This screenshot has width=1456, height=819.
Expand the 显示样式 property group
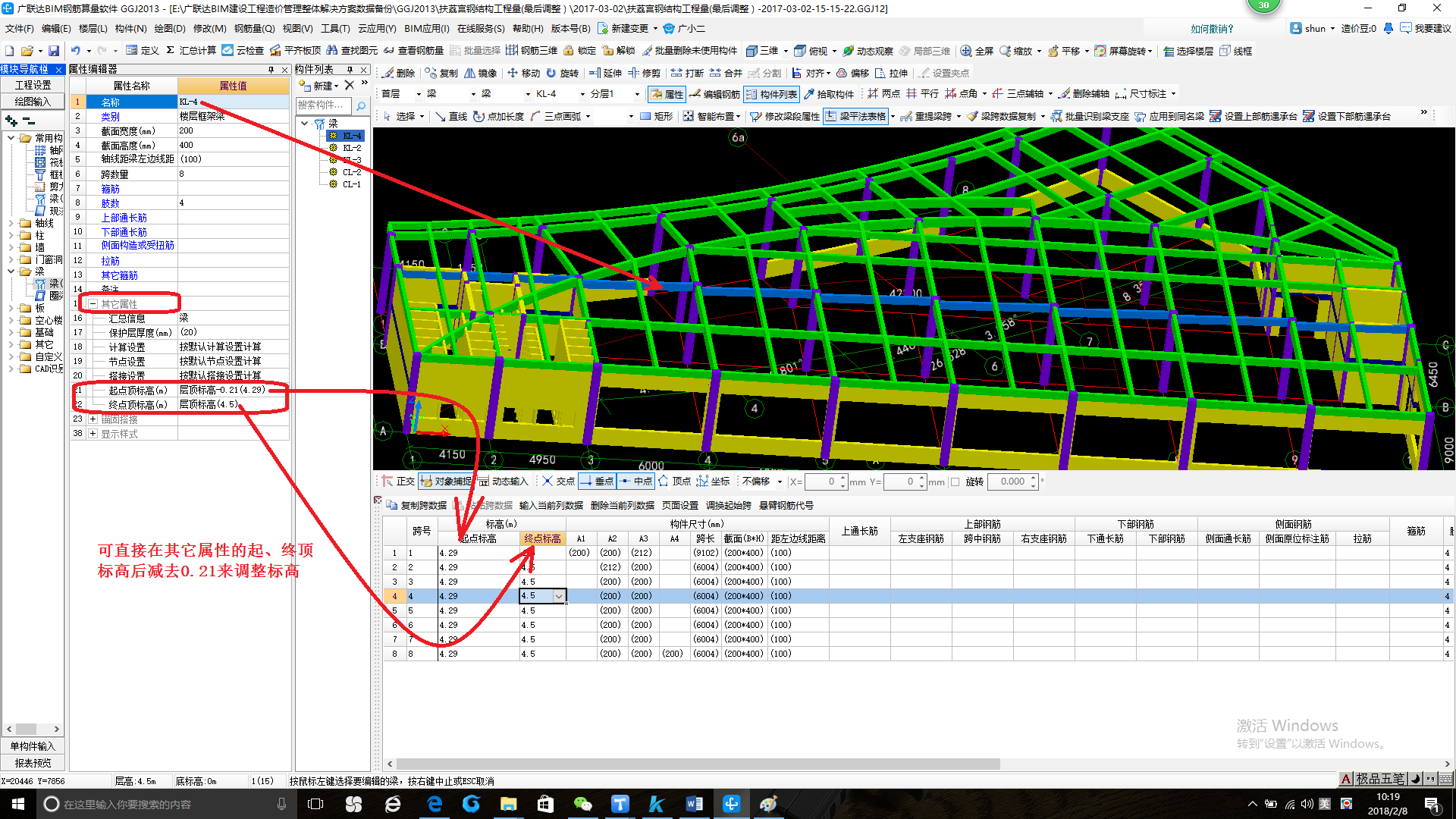point(93,434)
